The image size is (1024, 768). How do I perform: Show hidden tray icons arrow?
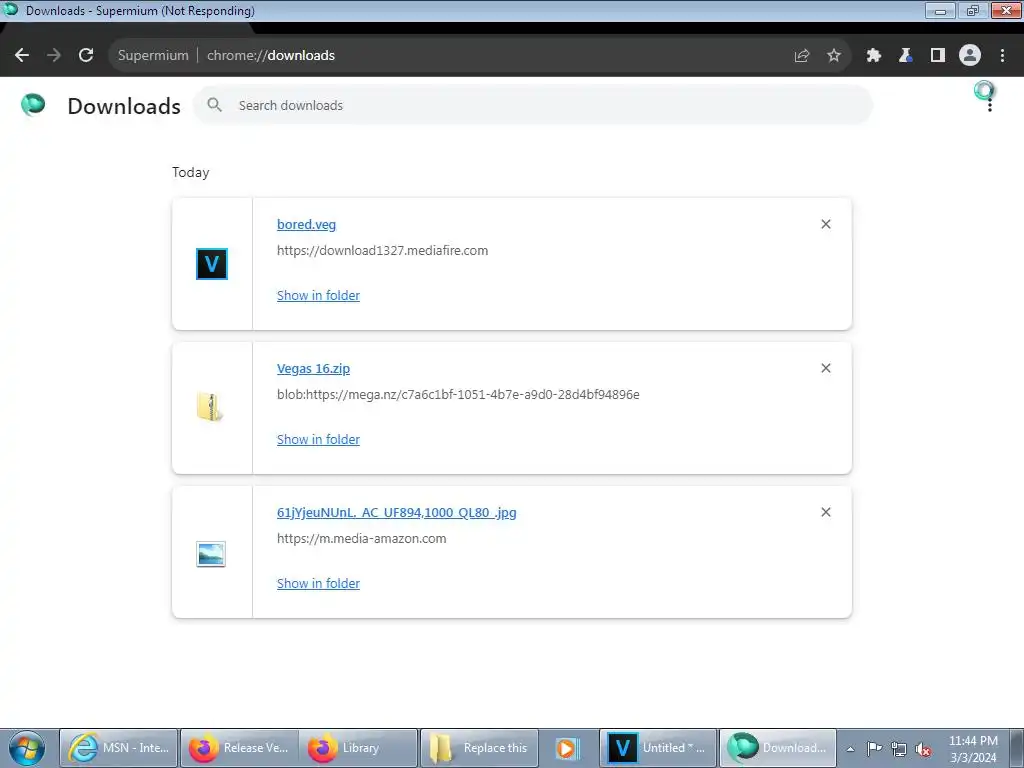click(850, 749)
